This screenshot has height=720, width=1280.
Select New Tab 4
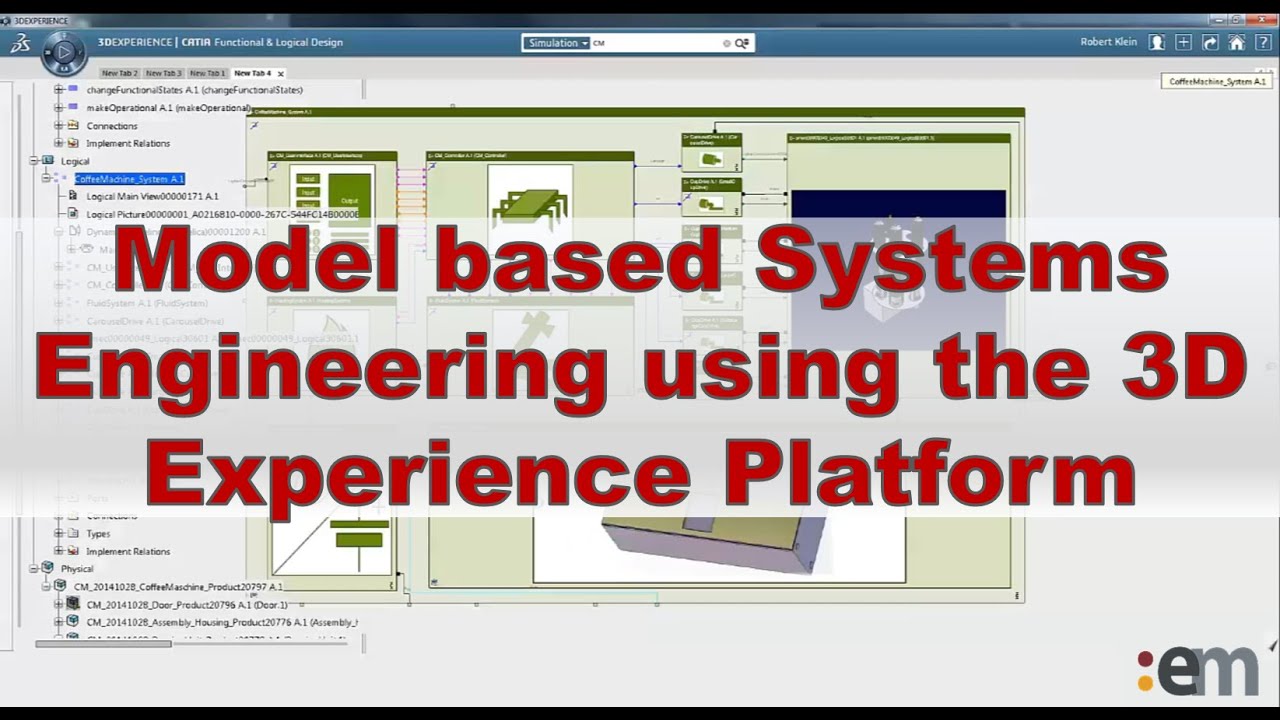[x=252, y=73]
